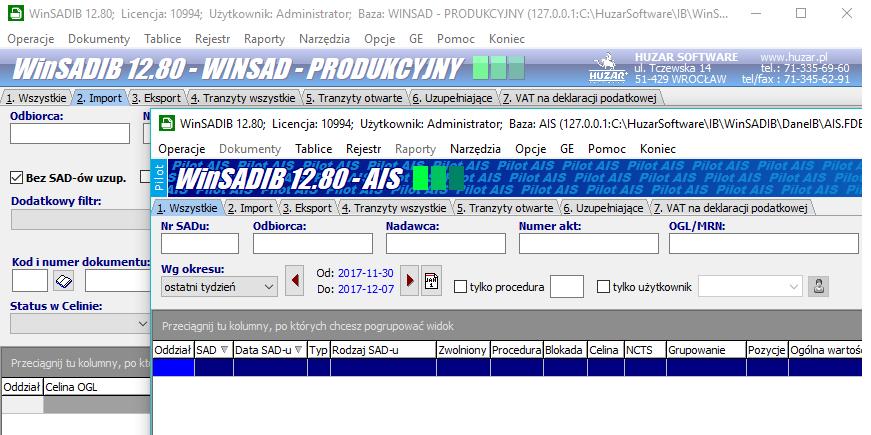The height and width of the screenshot is (435, 871).
Task: Open the Wg okresu dropdown showing ostatni tydzień
Action: [x=219, y=287]
